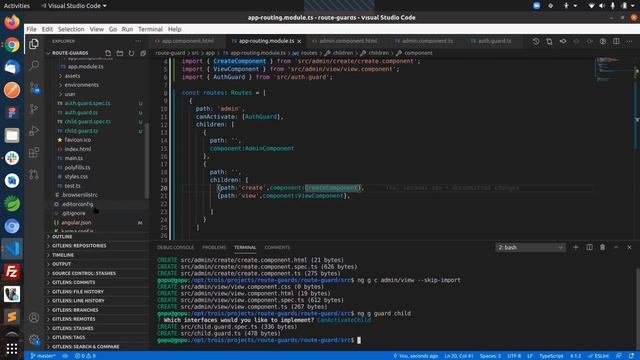Image resolution: width=640 pixels, height=360 pixels.
Task: Open Slack from the dock
Action: [12, 158]
